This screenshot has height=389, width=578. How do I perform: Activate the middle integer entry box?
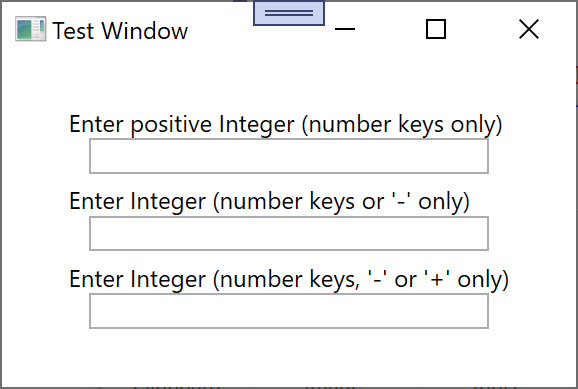coord(289,233)
